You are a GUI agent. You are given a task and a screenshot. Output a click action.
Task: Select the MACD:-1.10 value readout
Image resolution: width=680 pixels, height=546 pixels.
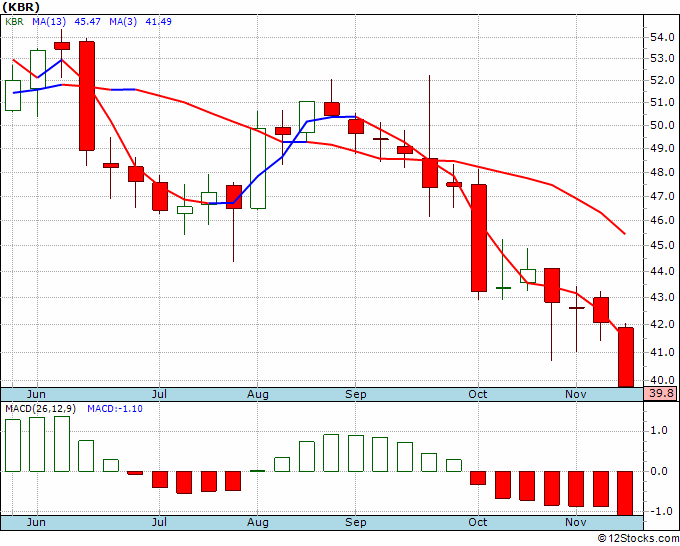coord(115,409)
